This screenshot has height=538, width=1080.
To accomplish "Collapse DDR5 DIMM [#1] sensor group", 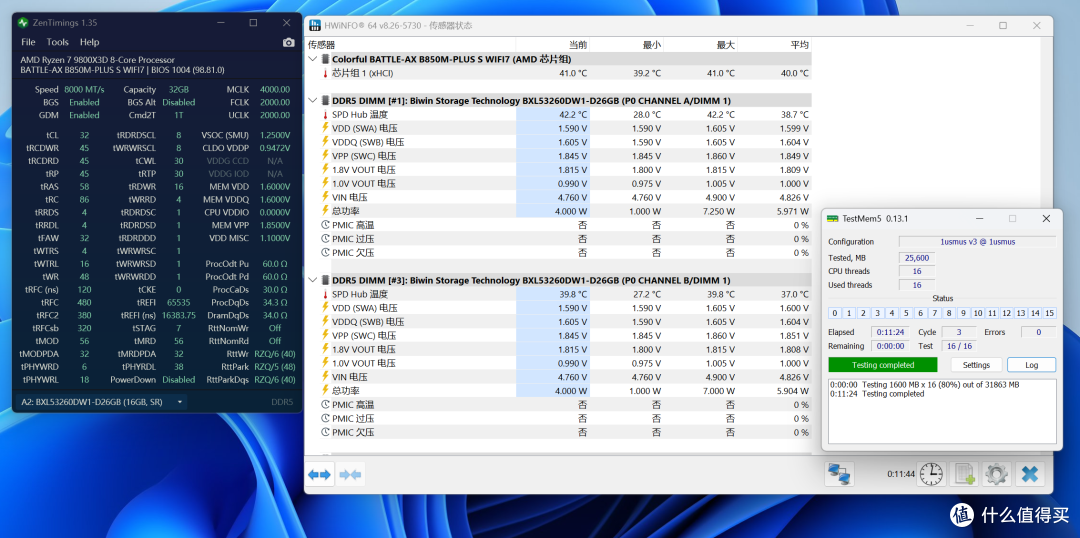I will click(313, 101).
